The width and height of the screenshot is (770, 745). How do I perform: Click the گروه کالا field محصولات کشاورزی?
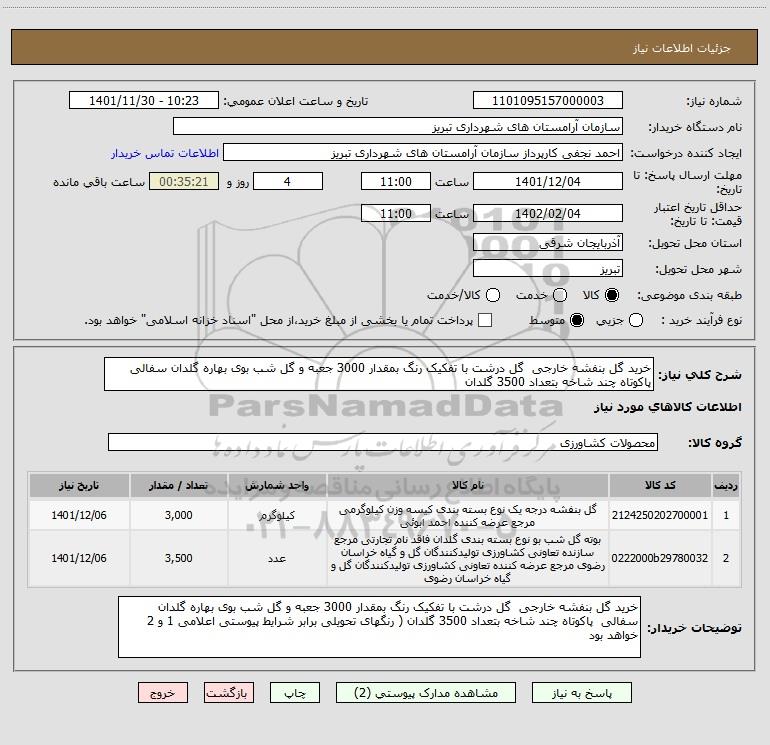pyautogui.click(x=383, y=442)
